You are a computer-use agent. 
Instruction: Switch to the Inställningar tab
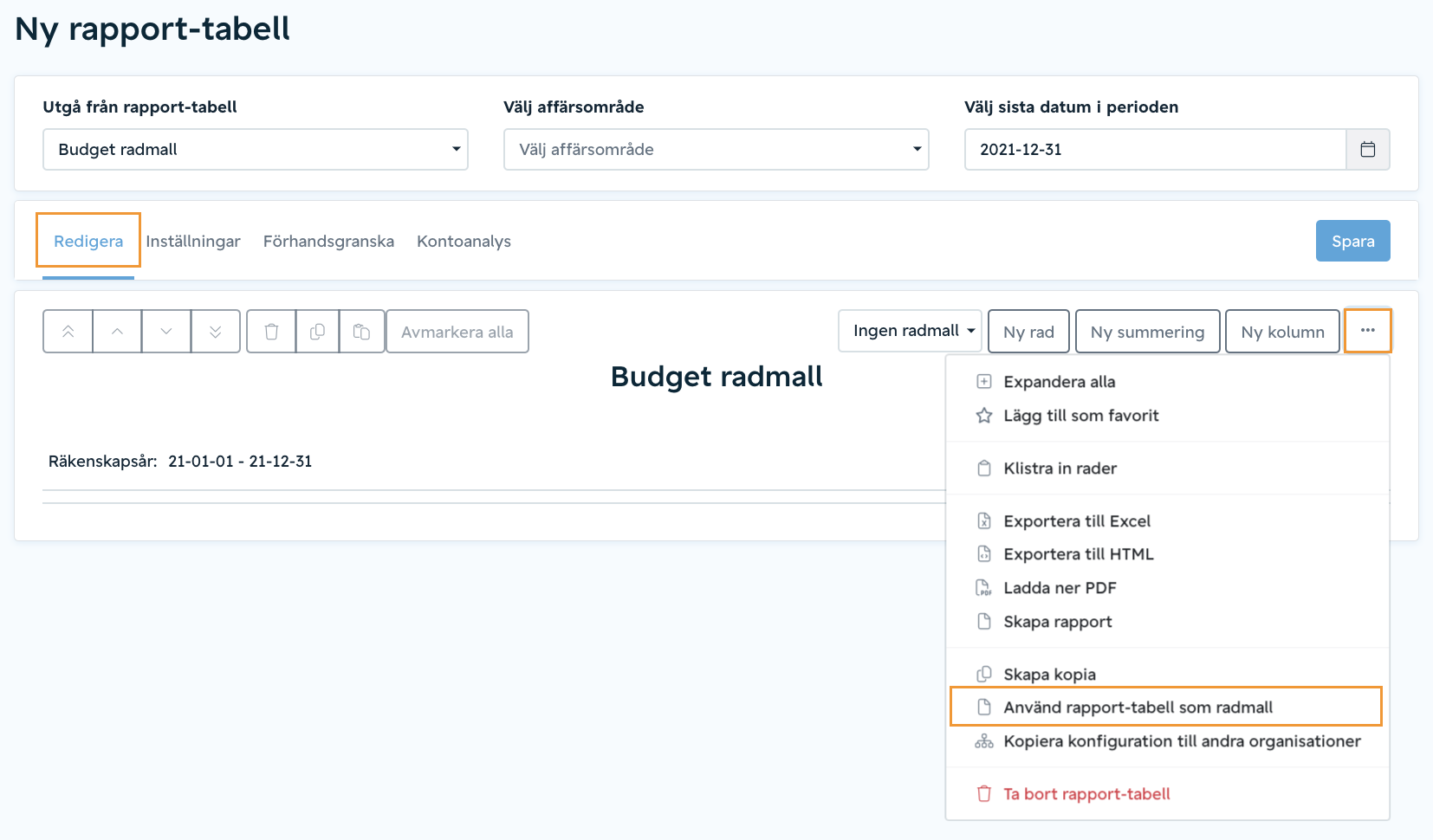(193, 241)
